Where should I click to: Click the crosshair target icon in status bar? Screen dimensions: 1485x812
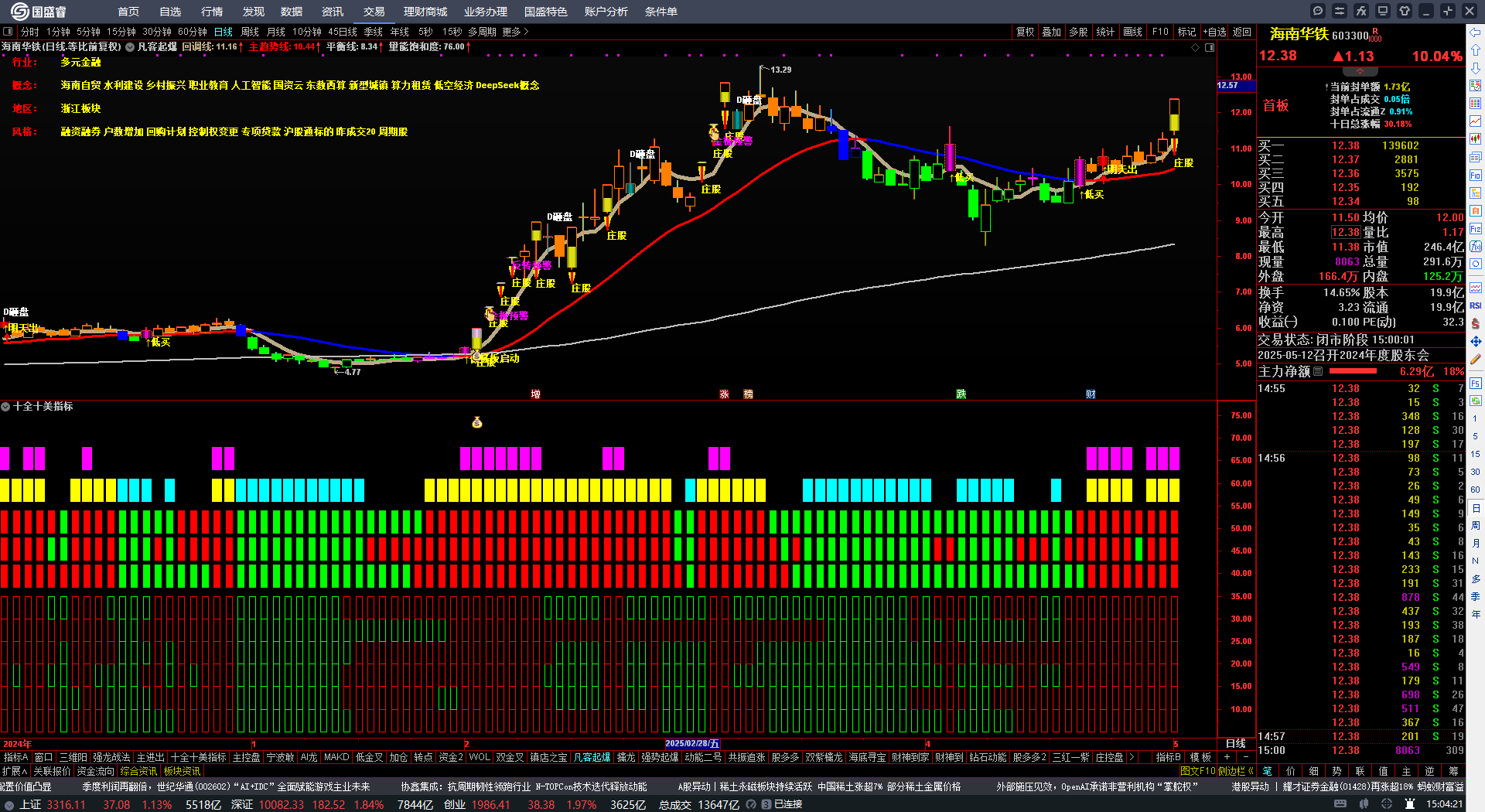(1387, 804)
